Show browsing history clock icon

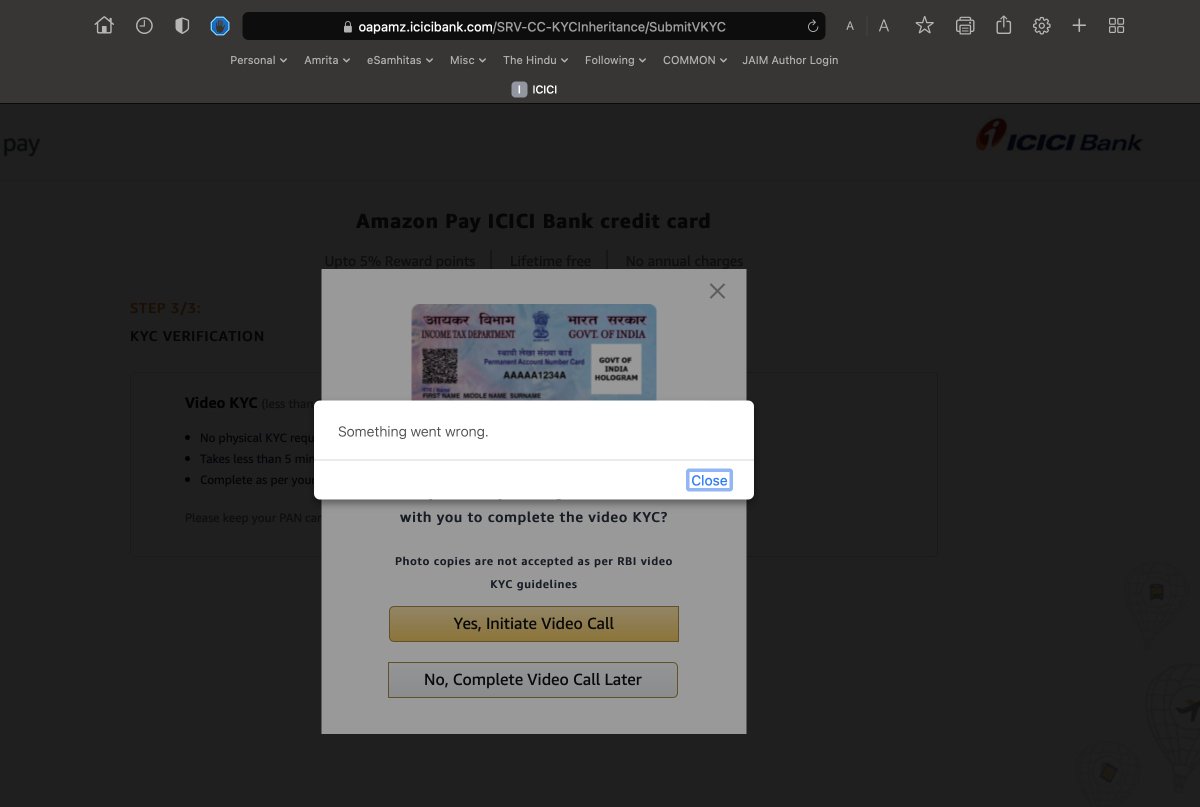pyautogui.click(x=144, y=26)
